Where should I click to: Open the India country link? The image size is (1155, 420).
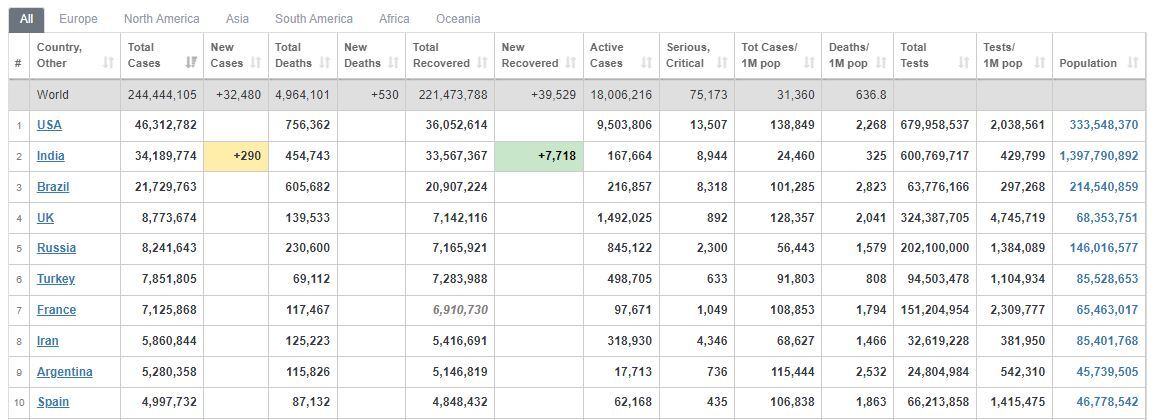(51, 156)
